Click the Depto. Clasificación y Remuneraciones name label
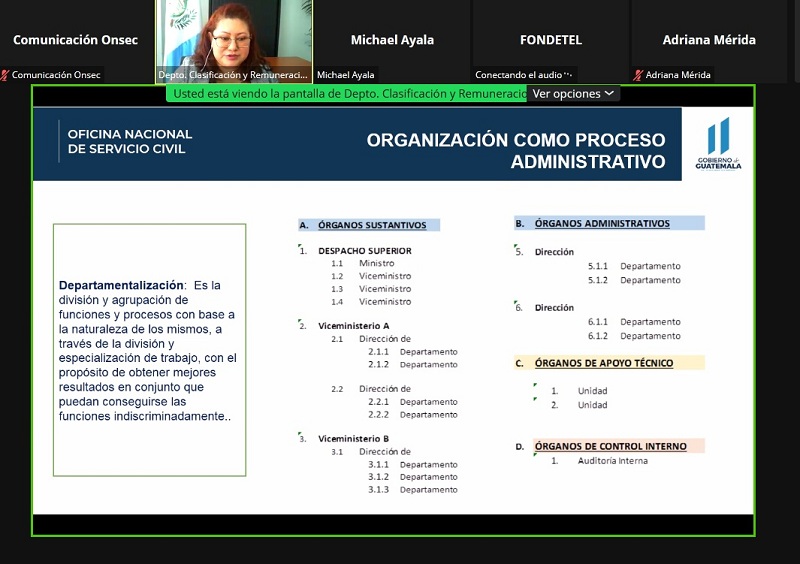The height and width of the screenshot is (564, 800). [233, 75]
